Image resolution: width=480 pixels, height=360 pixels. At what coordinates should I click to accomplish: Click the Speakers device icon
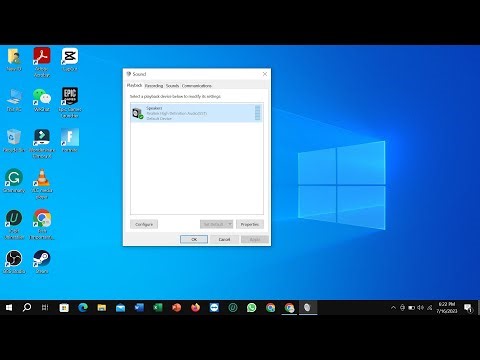138,113
